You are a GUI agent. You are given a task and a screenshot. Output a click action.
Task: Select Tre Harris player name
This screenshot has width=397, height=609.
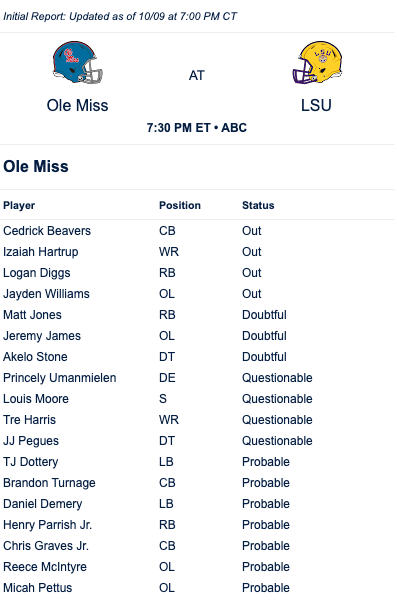point(30,419)
